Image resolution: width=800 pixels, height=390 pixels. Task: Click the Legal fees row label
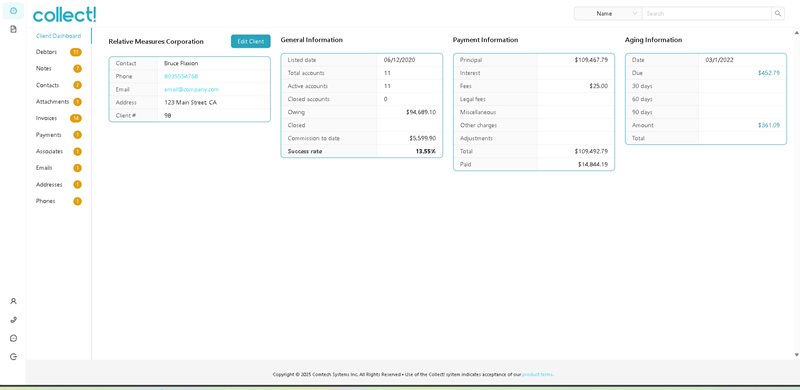coord(473,99)
